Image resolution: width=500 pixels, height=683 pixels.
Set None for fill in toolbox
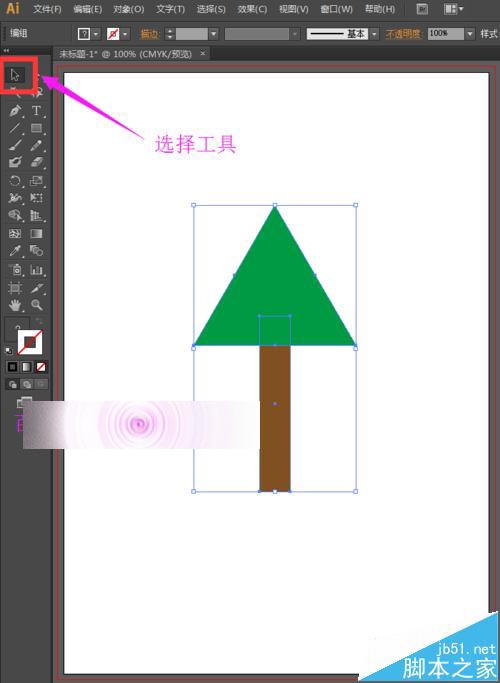click(41, 367)
